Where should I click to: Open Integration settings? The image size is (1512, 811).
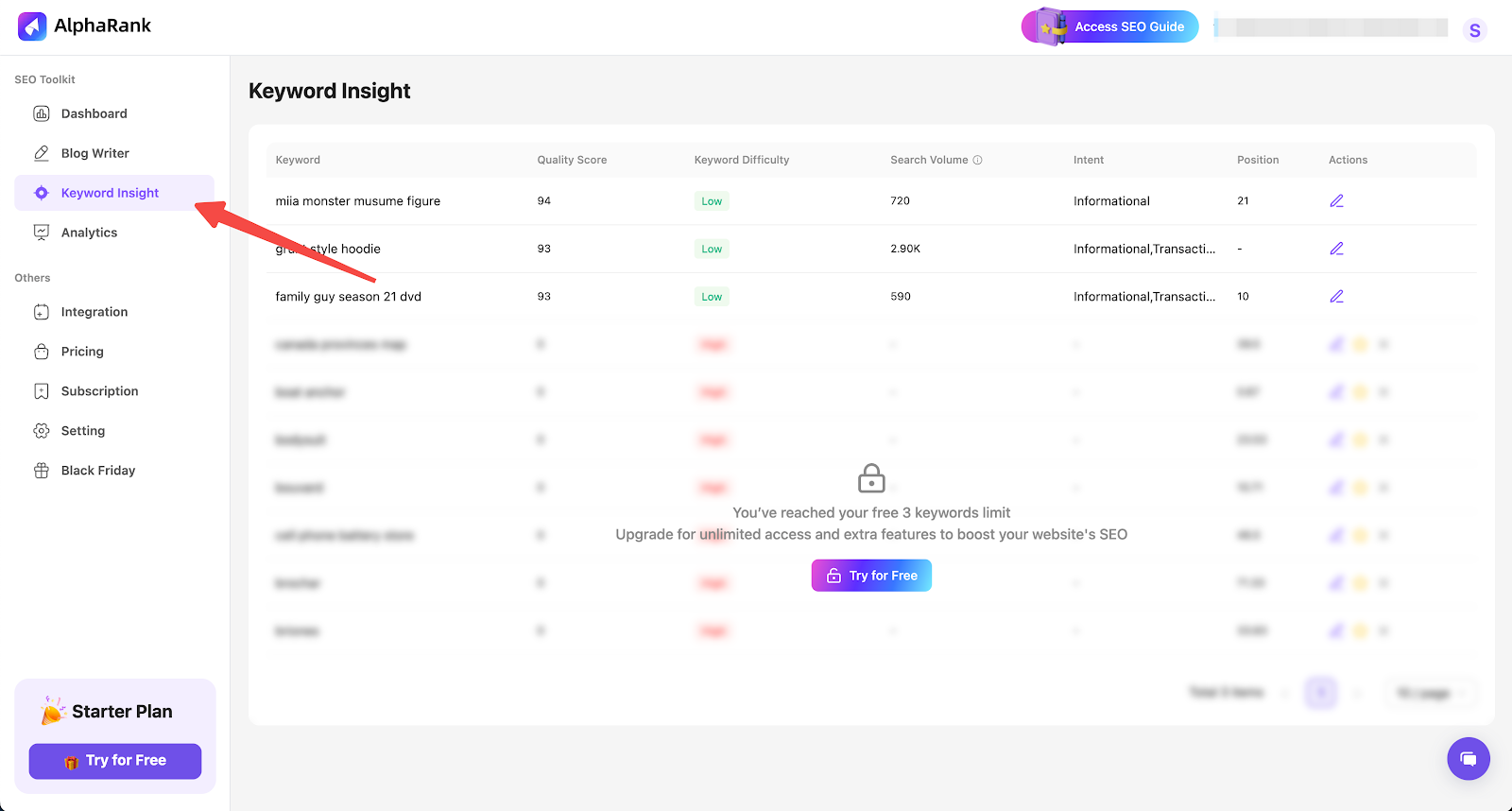(x=114, y=312)
